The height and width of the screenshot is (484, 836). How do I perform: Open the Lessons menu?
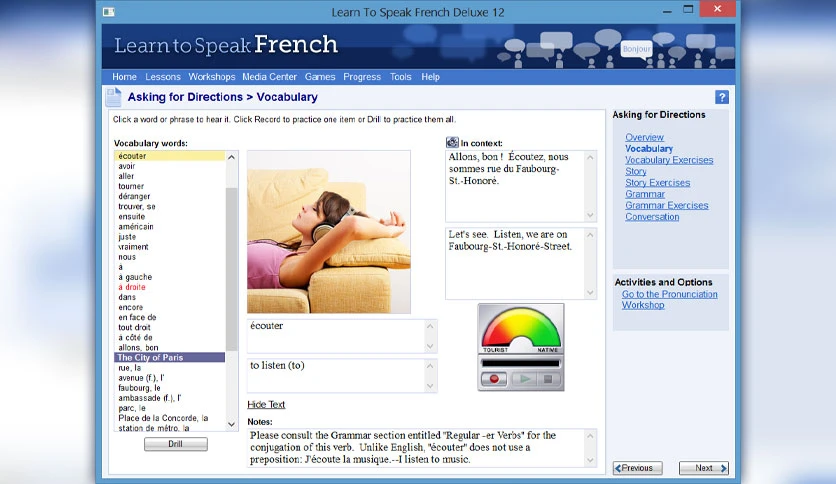(x=163, y=77)
